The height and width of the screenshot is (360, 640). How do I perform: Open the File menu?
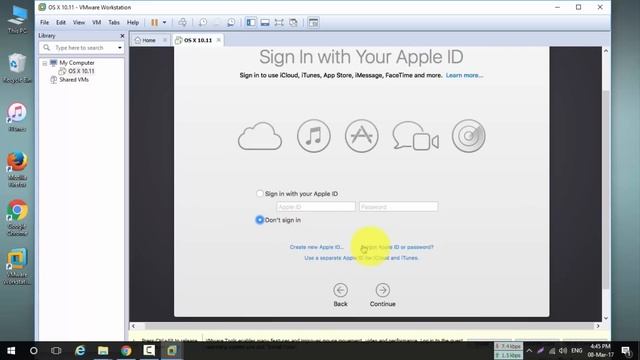click(x=44, y=22)
